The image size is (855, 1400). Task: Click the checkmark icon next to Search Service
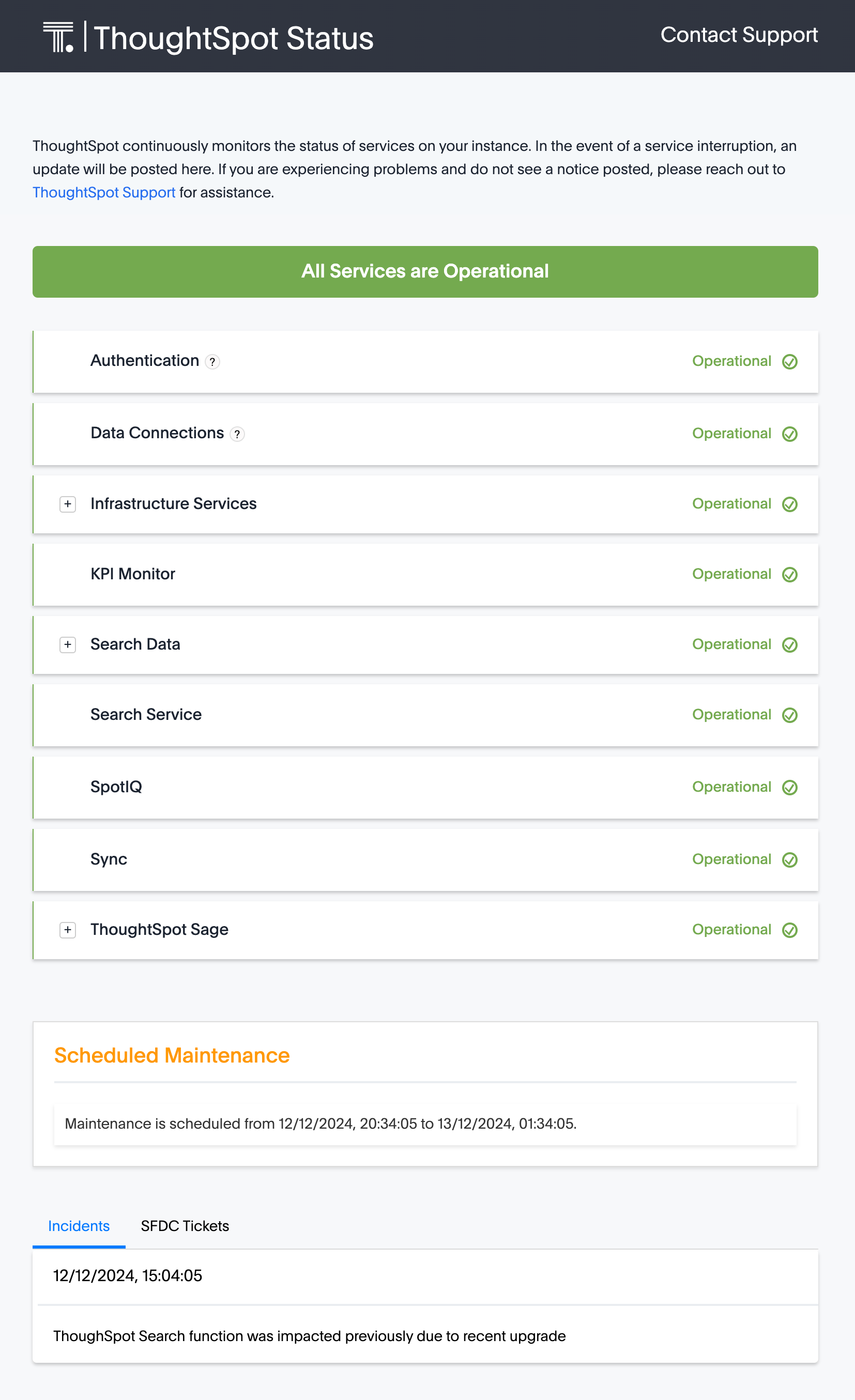click(790, 715)
